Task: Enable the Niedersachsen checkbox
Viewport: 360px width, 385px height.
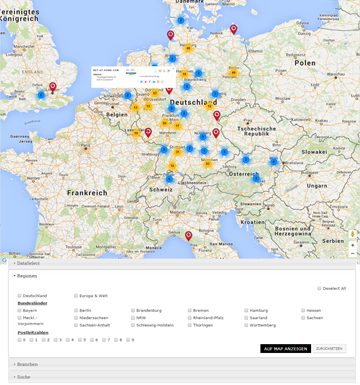Action: (76, 318)
